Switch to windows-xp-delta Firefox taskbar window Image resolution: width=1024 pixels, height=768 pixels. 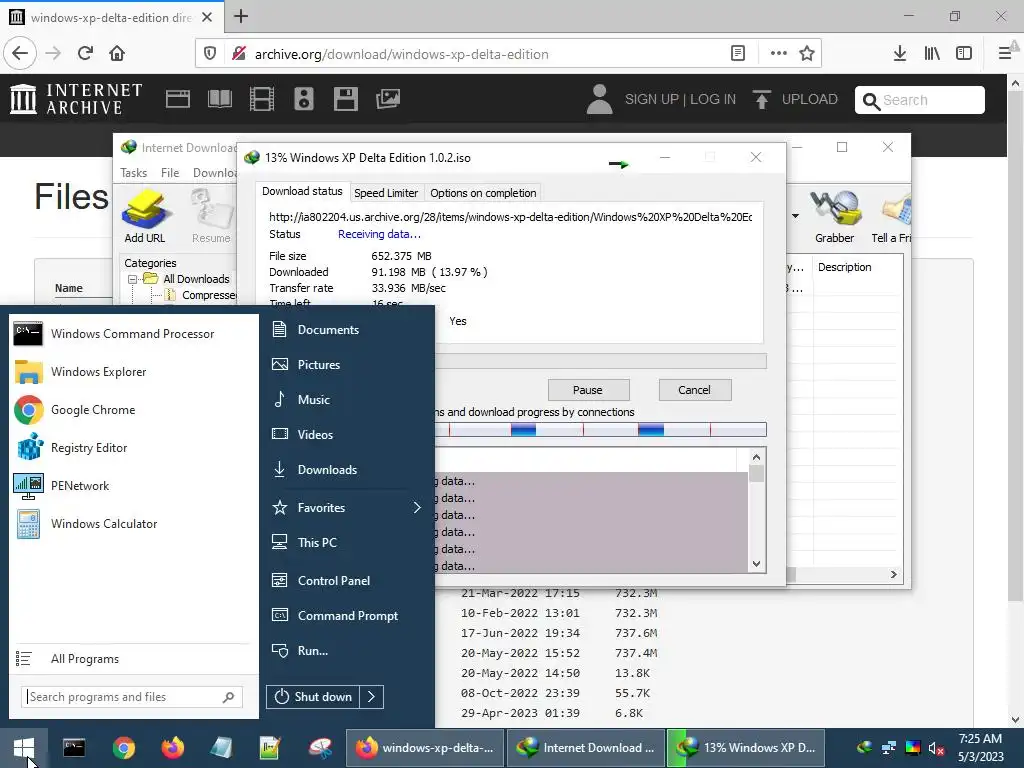pyautogui.click(x=425, y=748)
